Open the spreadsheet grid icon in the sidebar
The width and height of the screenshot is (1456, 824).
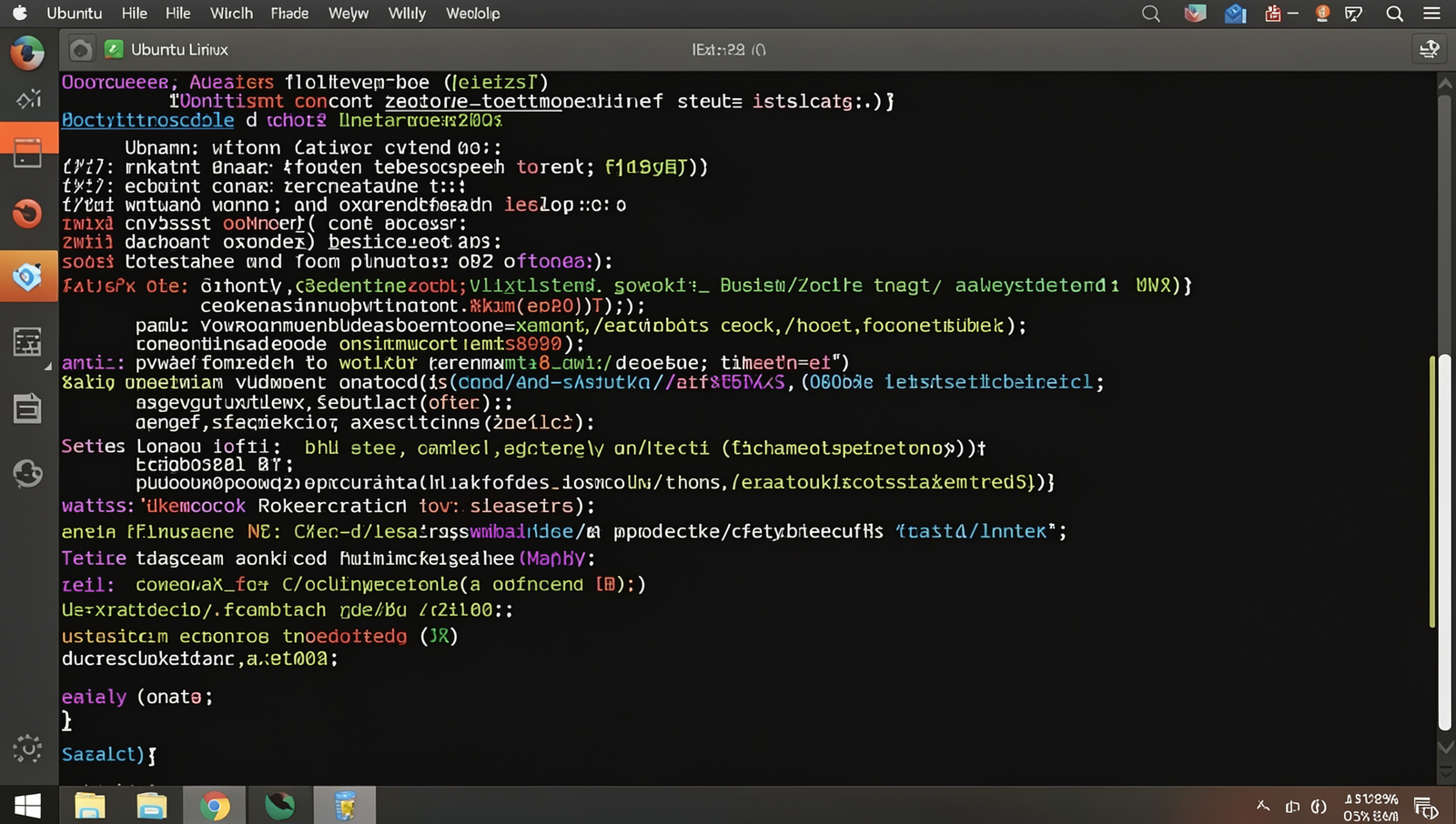point(27,342)
